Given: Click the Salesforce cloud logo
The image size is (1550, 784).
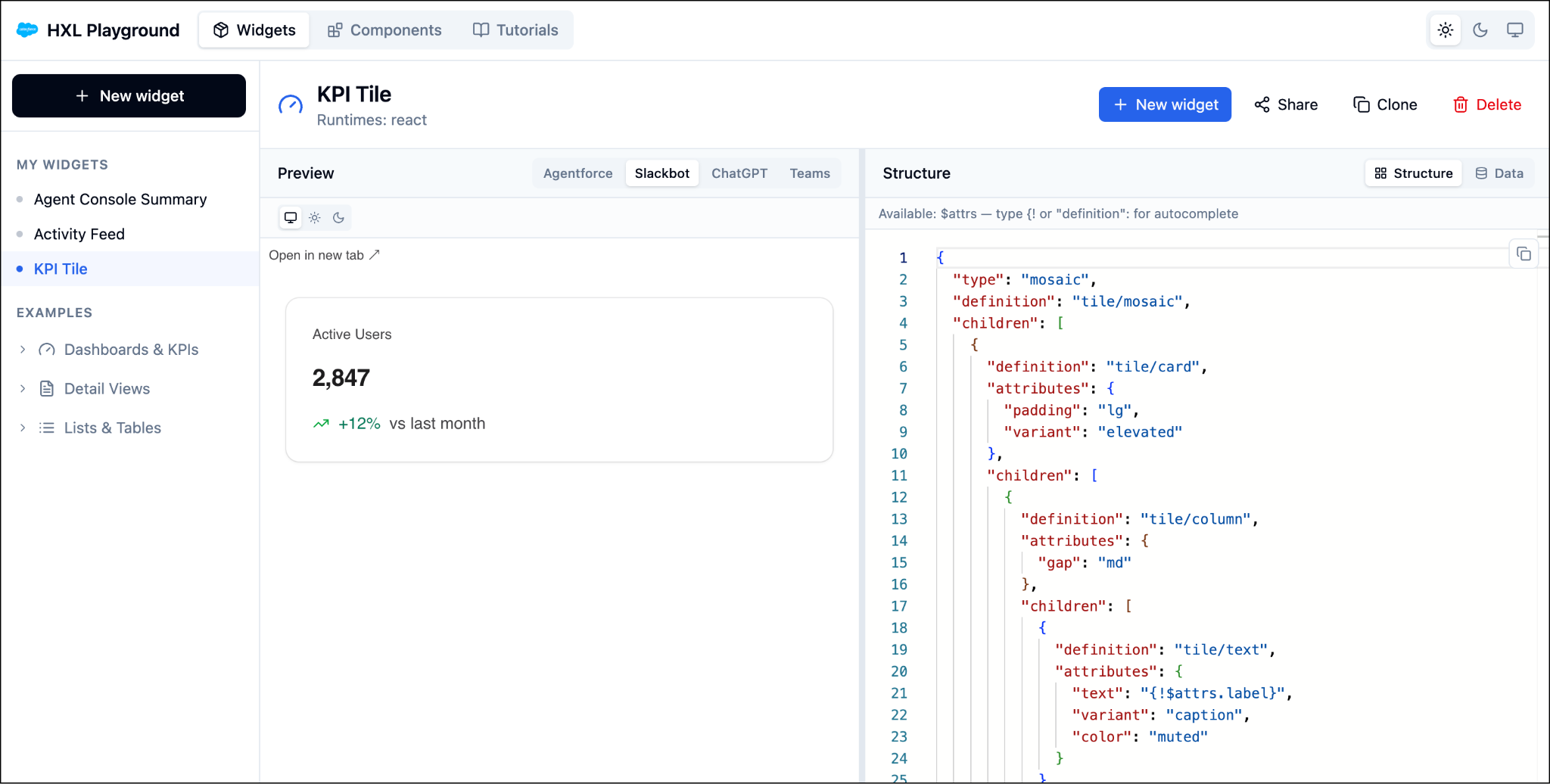Looking at the screenshot, I should (x=27, y=30).
